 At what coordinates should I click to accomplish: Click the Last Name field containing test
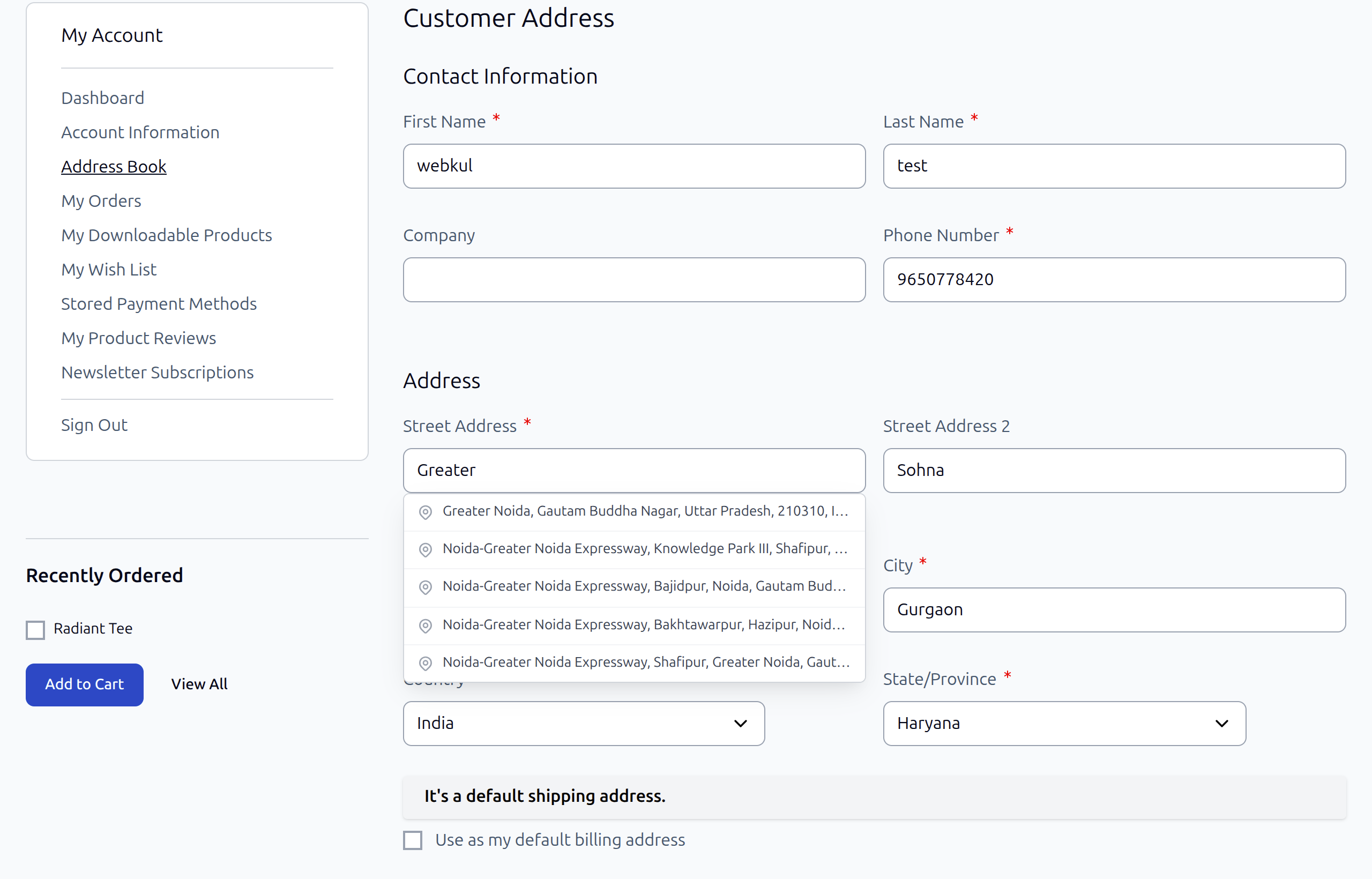click(x=1114, y=166)
